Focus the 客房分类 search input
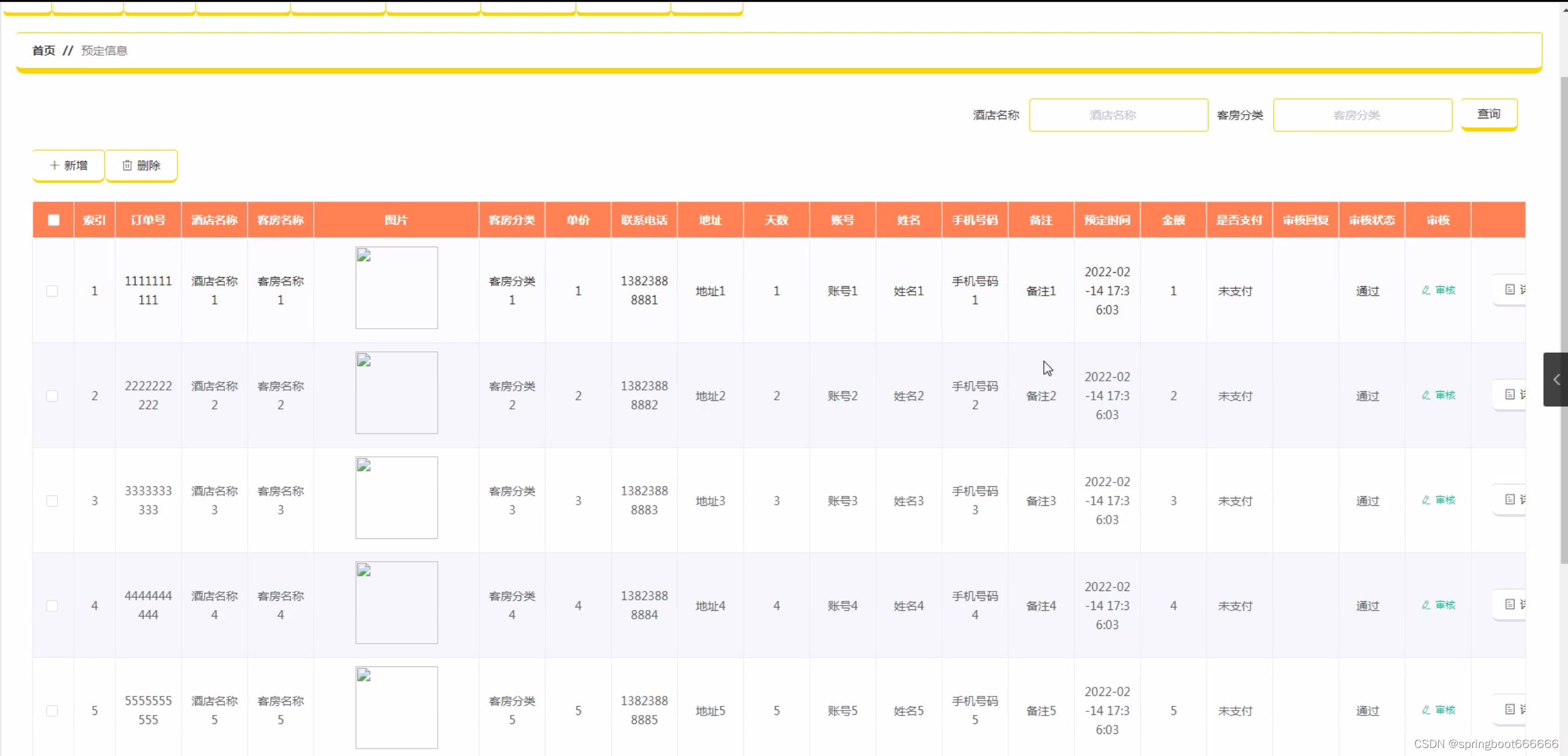 pos(1362,115)
